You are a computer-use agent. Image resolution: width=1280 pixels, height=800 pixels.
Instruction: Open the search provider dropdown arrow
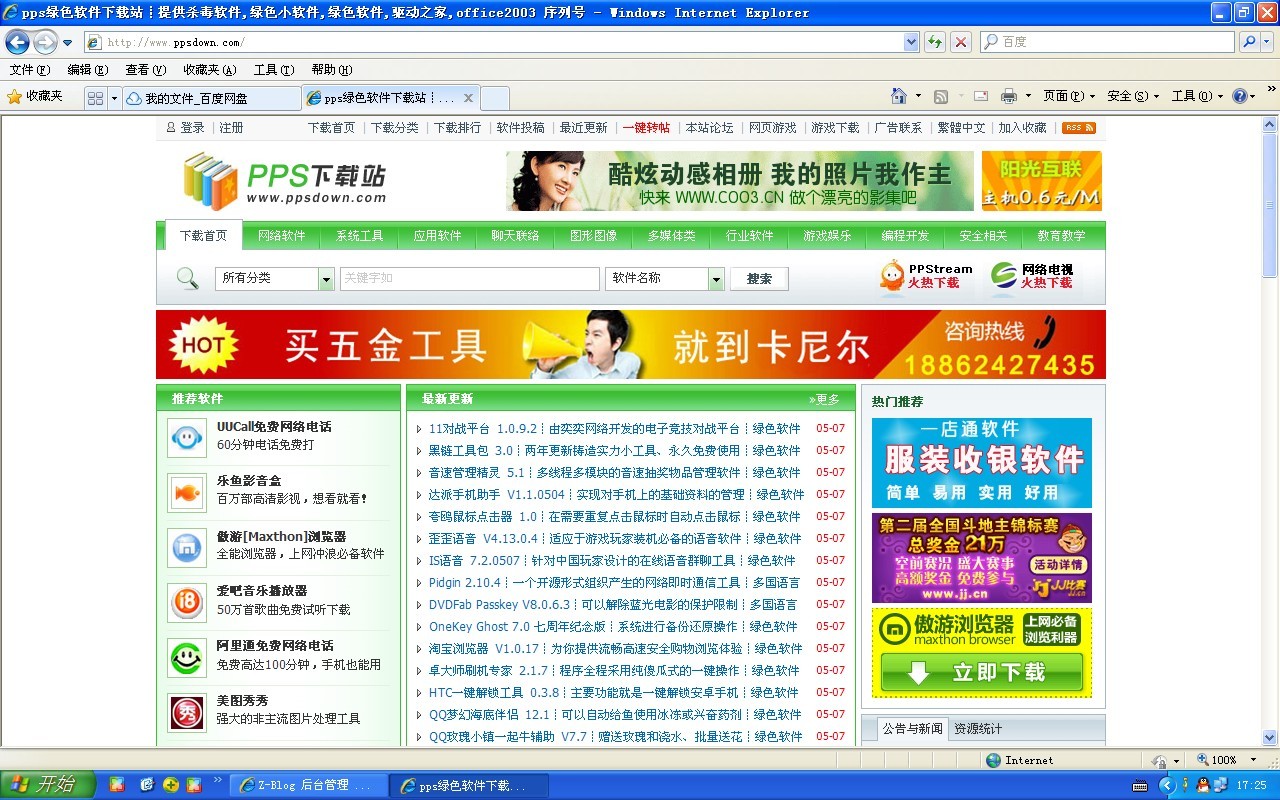pyautogui.click(x=1268, y=42)
